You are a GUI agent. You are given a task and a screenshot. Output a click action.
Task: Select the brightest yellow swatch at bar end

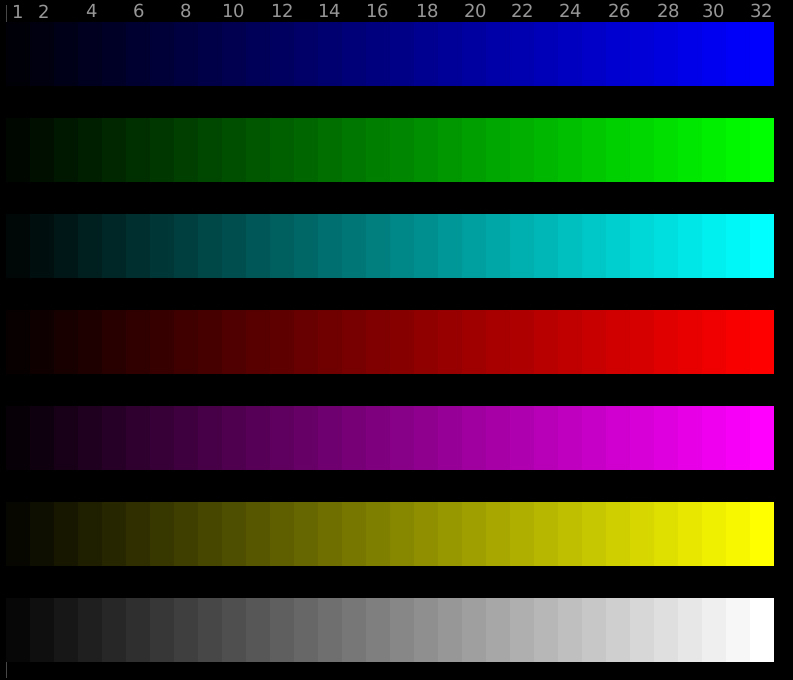(762, 534)
